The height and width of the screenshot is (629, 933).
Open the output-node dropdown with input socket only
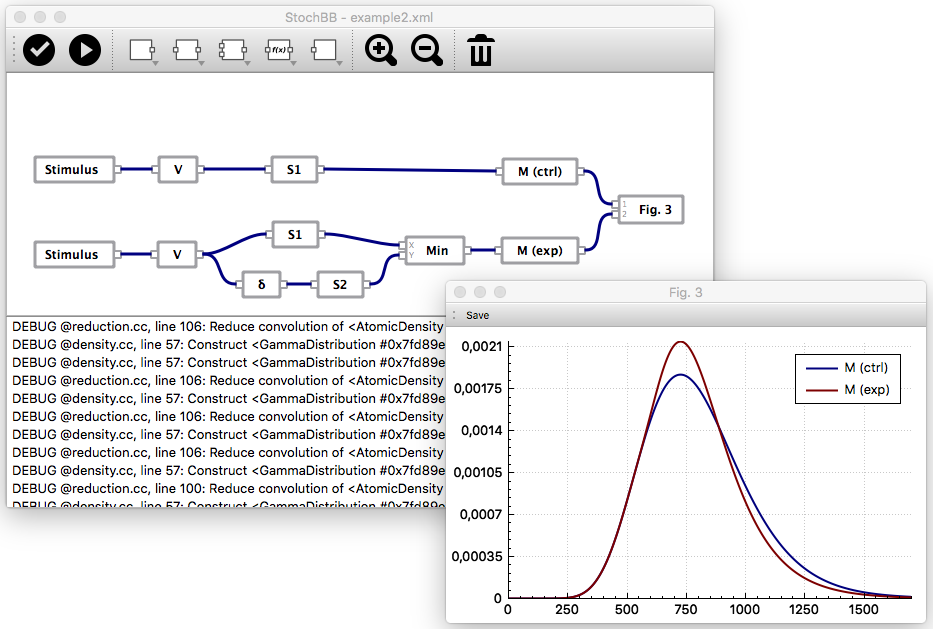(325, 50)
